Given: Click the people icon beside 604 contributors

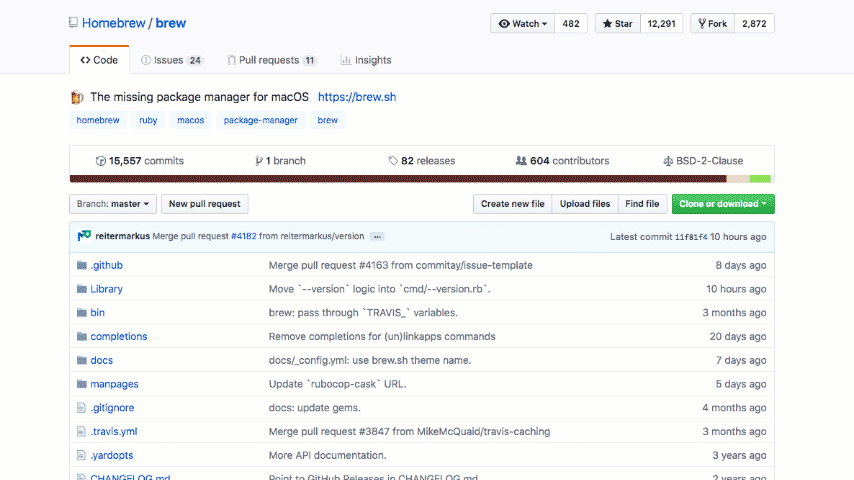Looking at the screenshot, I should point(521,161).
